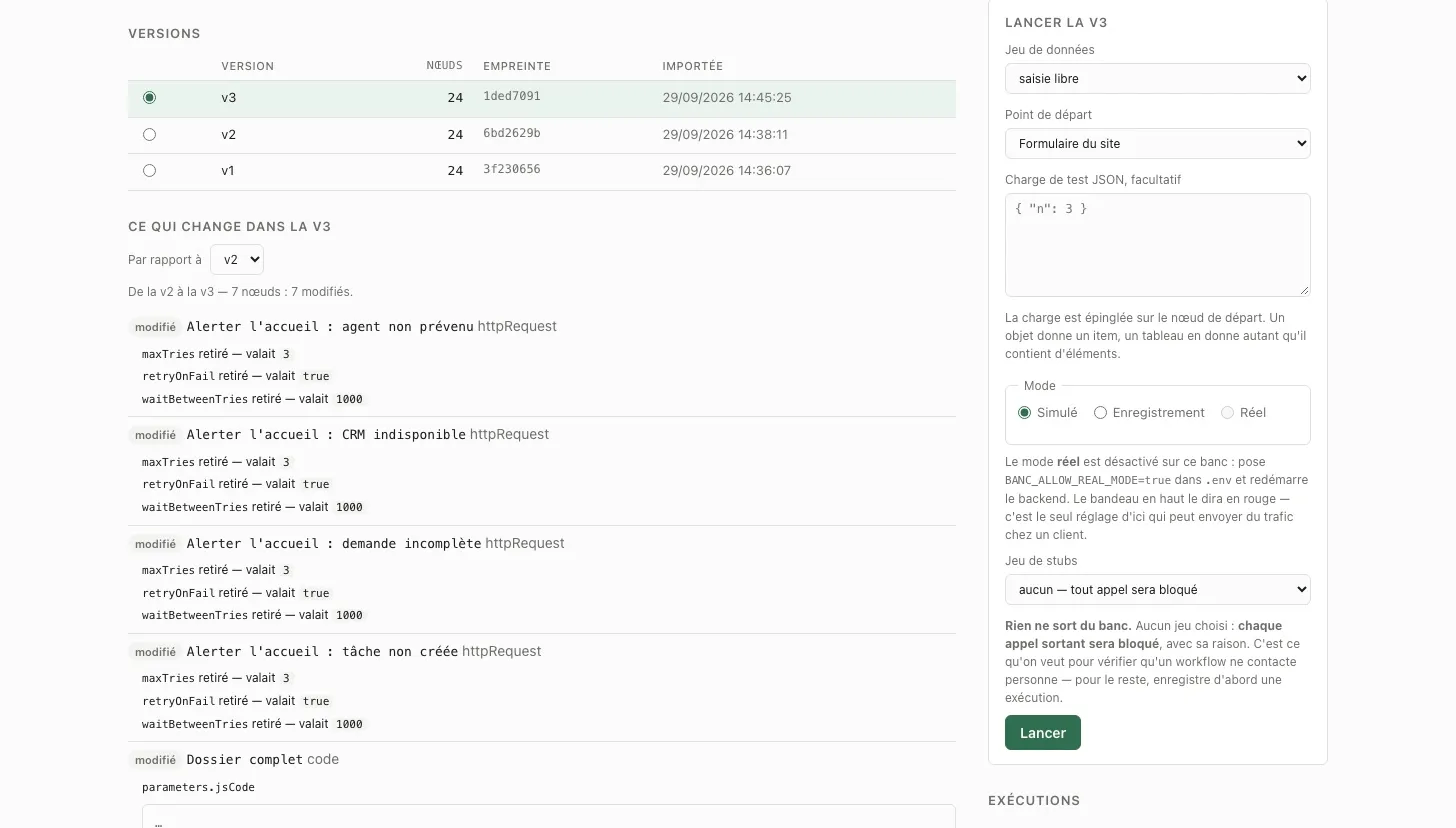Image resolution: width=1456 pixels, height=828 pixels.
Task: Focus the Charge de test JSON textarea
Action: 1157,244
